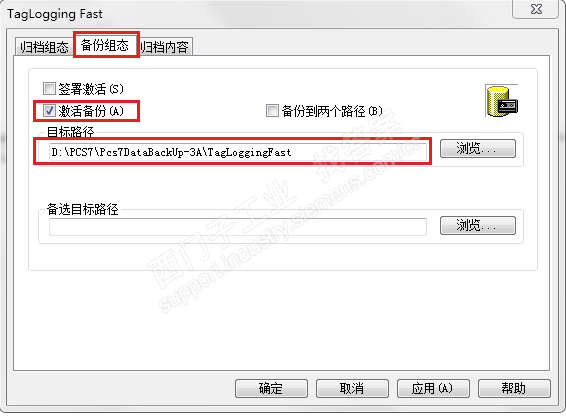Click the 备选目标路径 group label
The width and height of the screenshot is (566, 419).
tap(83, 209)
